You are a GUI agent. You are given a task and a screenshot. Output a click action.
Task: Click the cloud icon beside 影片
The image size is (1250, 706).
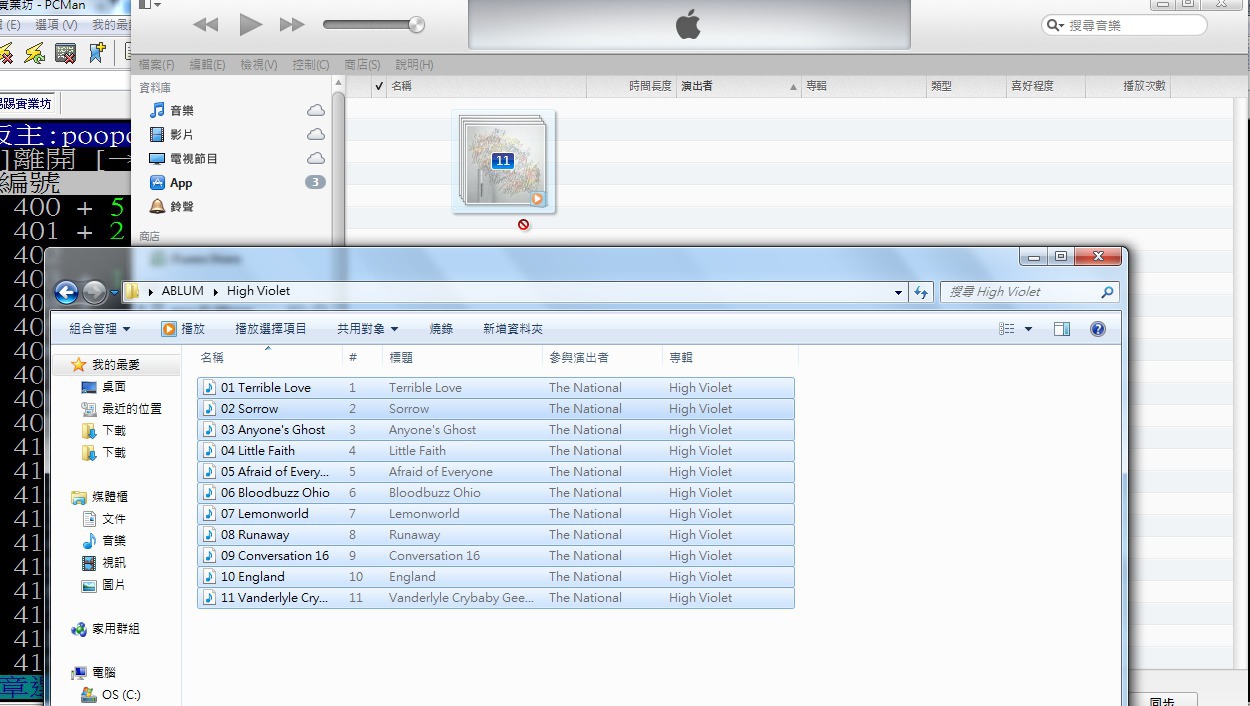[x=315, y=134]
